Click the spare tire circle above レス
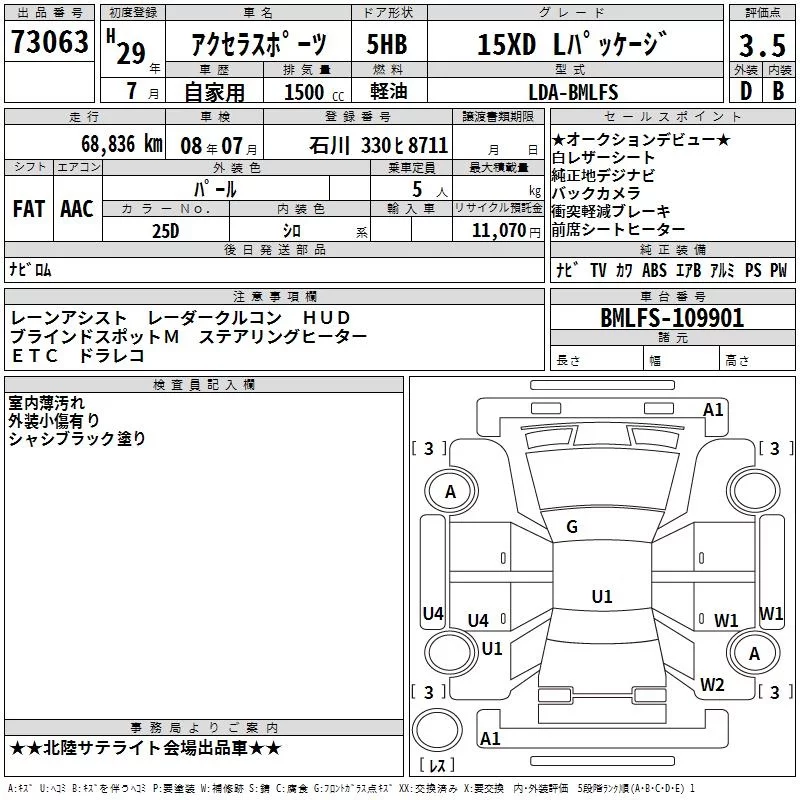This screenshot has height=800, width=800. [437, 730]
